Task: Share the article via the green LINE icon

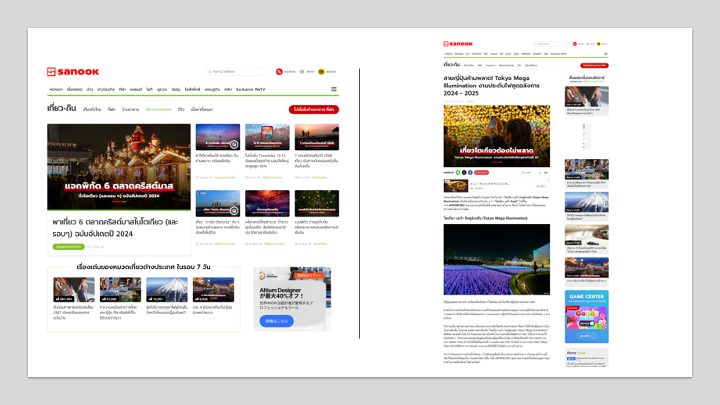Action: pyautogui.click(x=458, y=173)
